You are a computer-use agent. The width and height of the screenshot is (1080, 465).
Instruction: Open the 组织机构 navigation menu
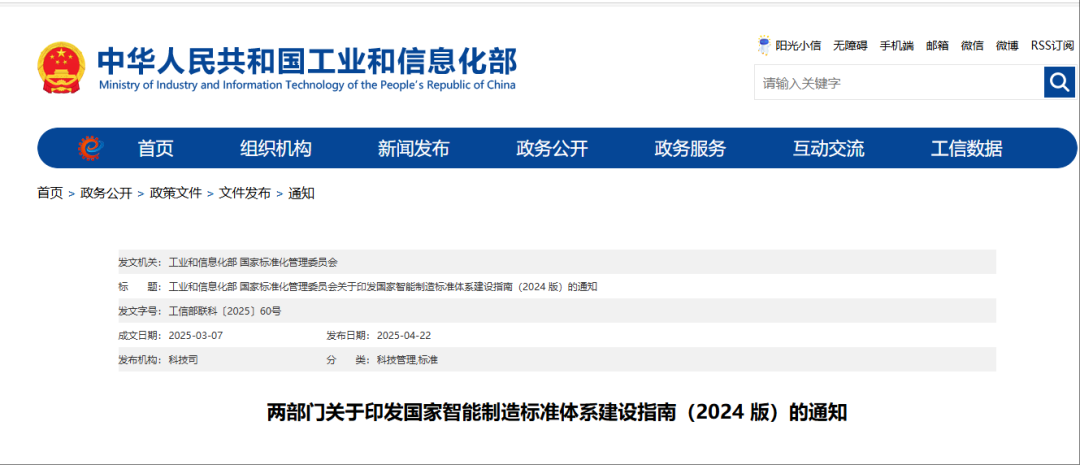276,148
